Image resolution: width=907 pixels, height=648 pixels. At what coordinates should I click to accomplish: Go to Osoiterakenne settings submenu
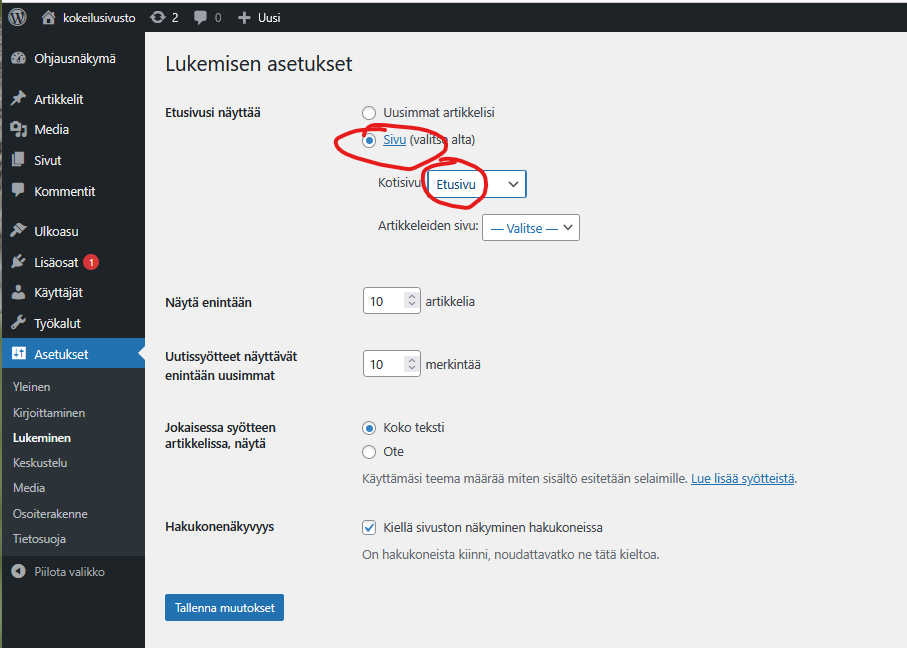(50, 514)
